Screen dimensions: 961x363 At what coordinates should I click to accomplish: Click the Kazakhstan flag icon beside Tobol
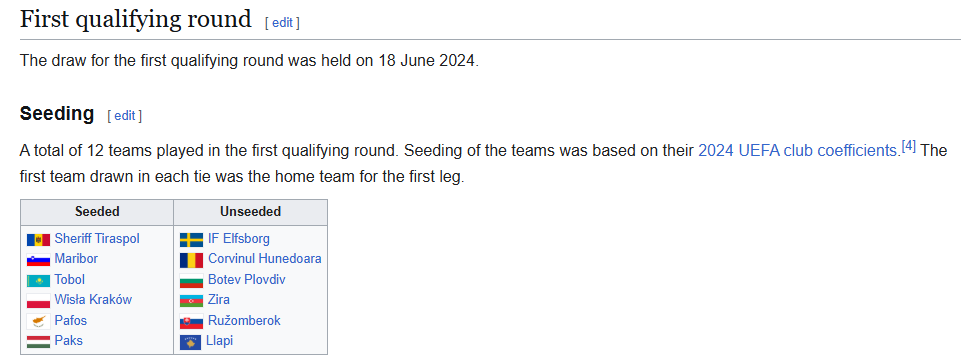tap(38, 281)
